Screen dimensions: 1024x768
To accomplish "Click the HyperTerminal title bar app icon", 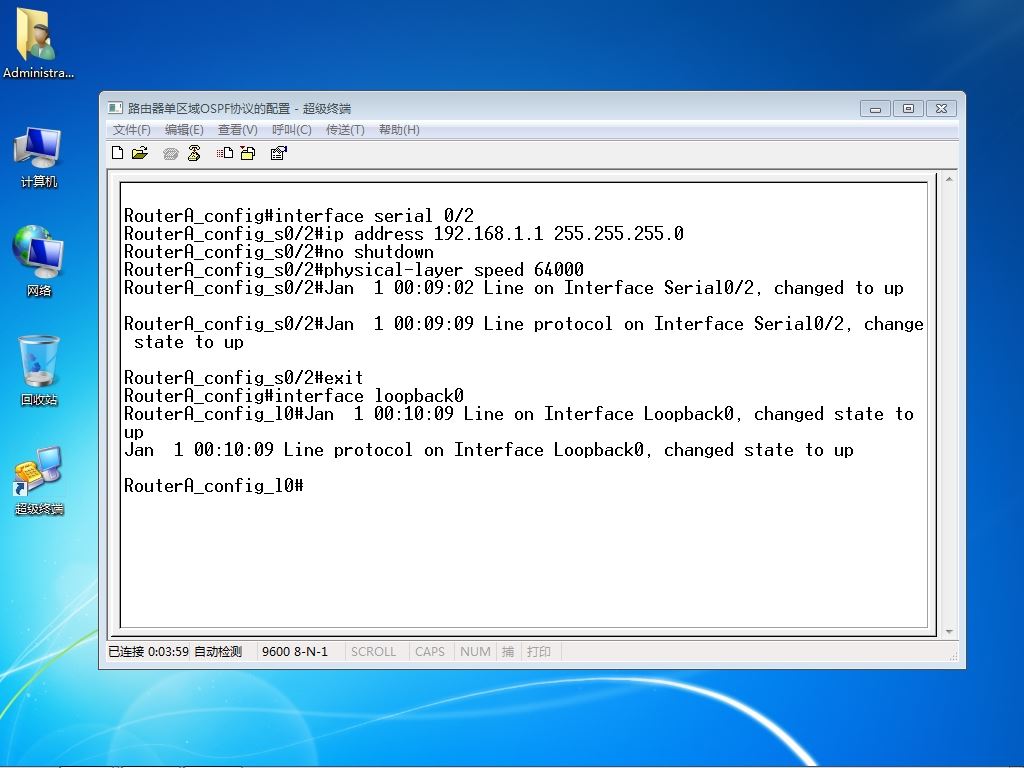I will pyautogui.click(x=116, y=108).
